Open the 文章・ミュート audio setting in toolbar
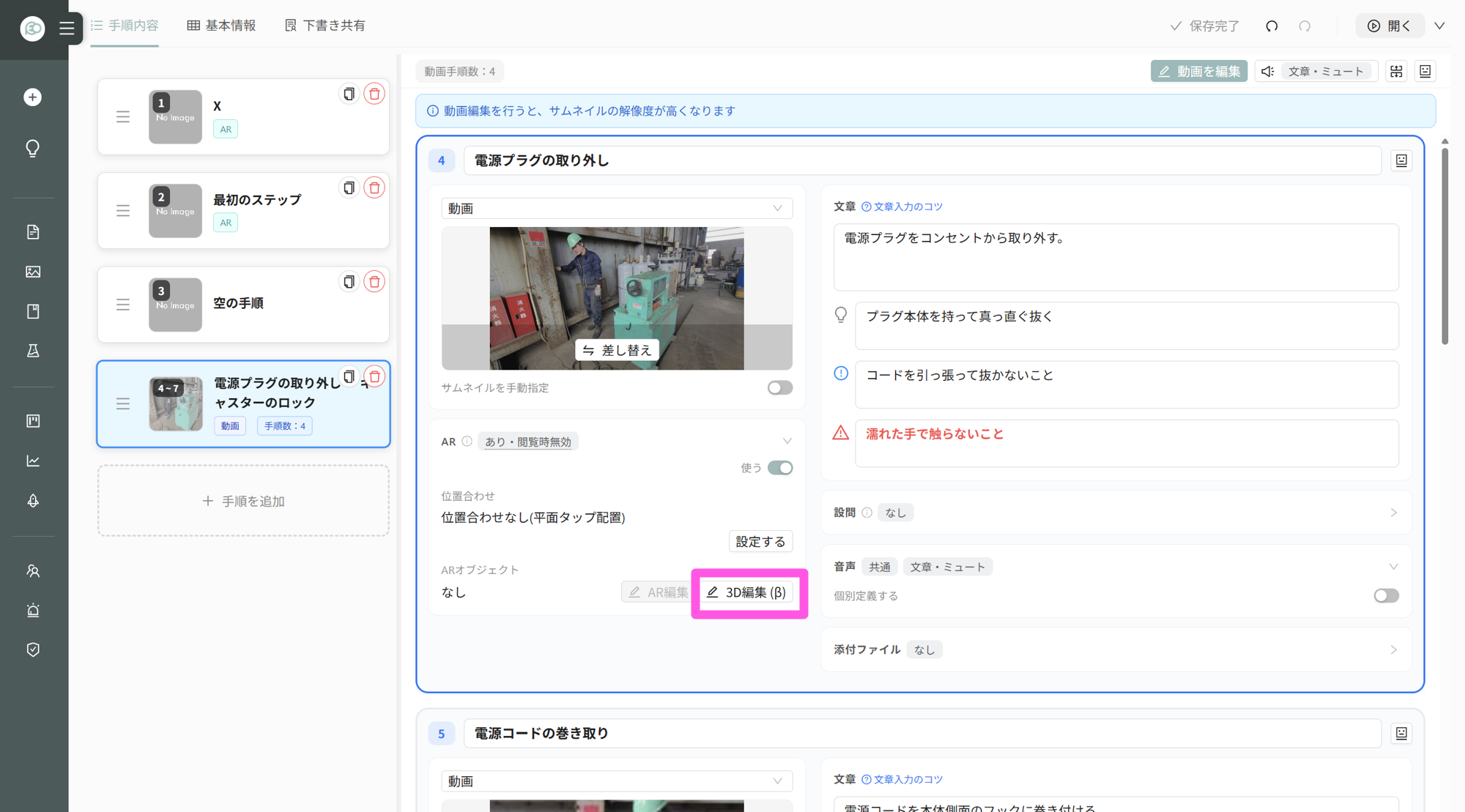1465x812 pixels. point(1315,71)
